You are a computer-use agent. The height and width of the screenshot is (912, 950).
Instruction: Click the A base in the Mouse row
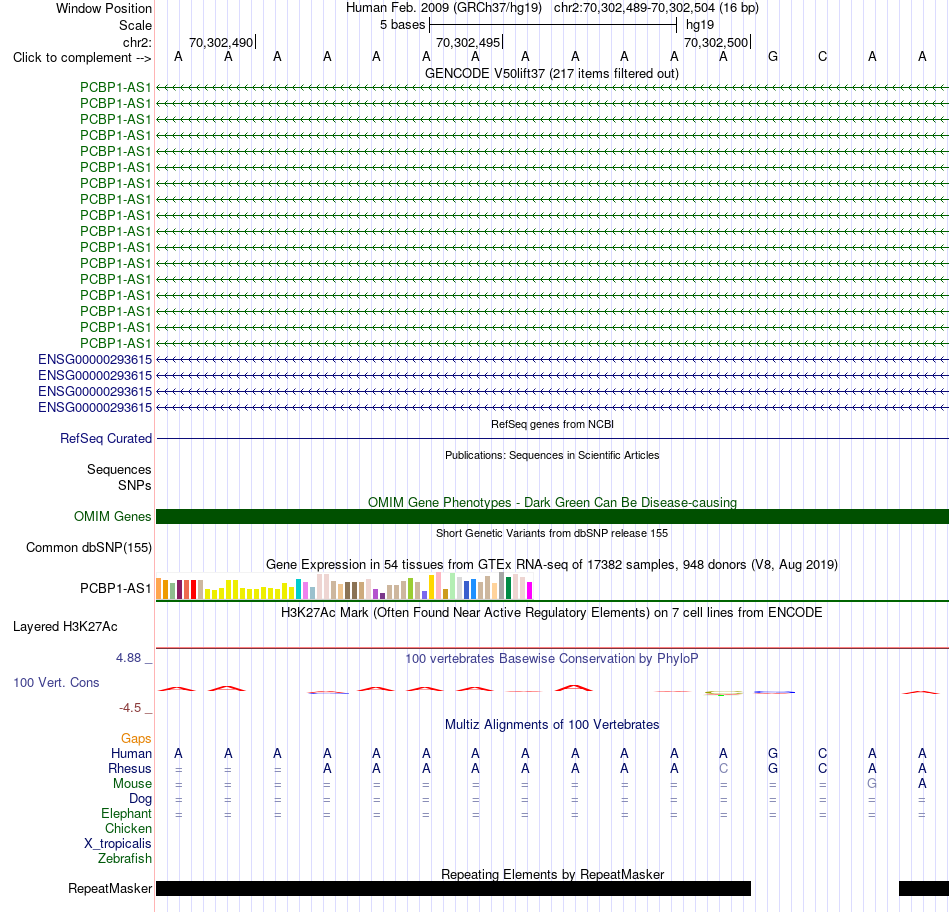point(922,784)
